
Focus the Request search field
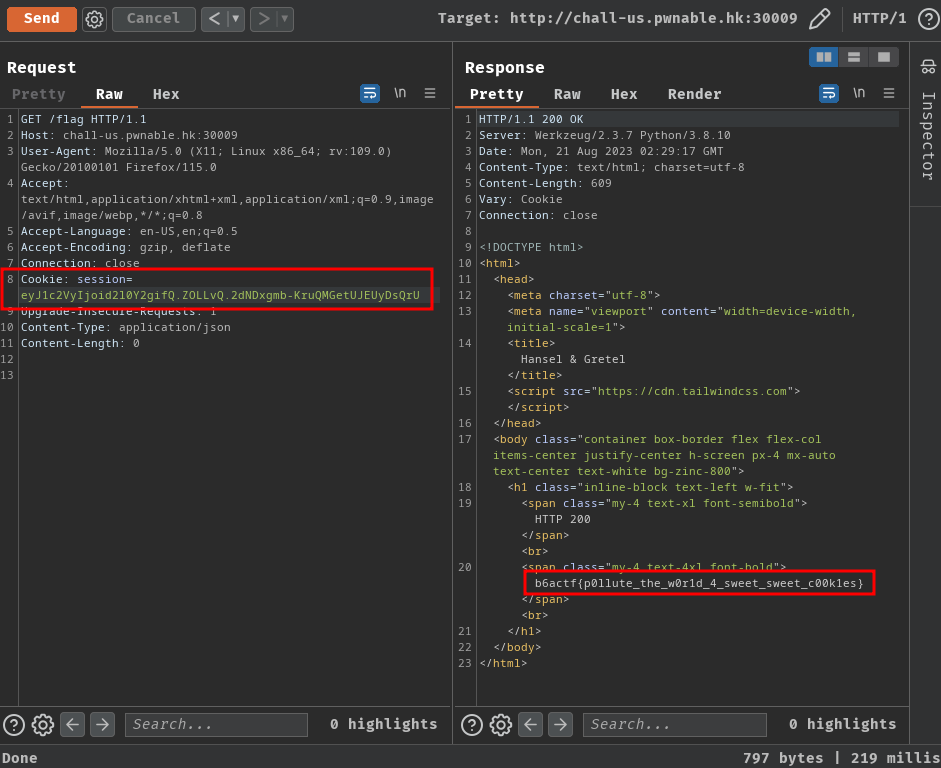(x=216, y=725)
